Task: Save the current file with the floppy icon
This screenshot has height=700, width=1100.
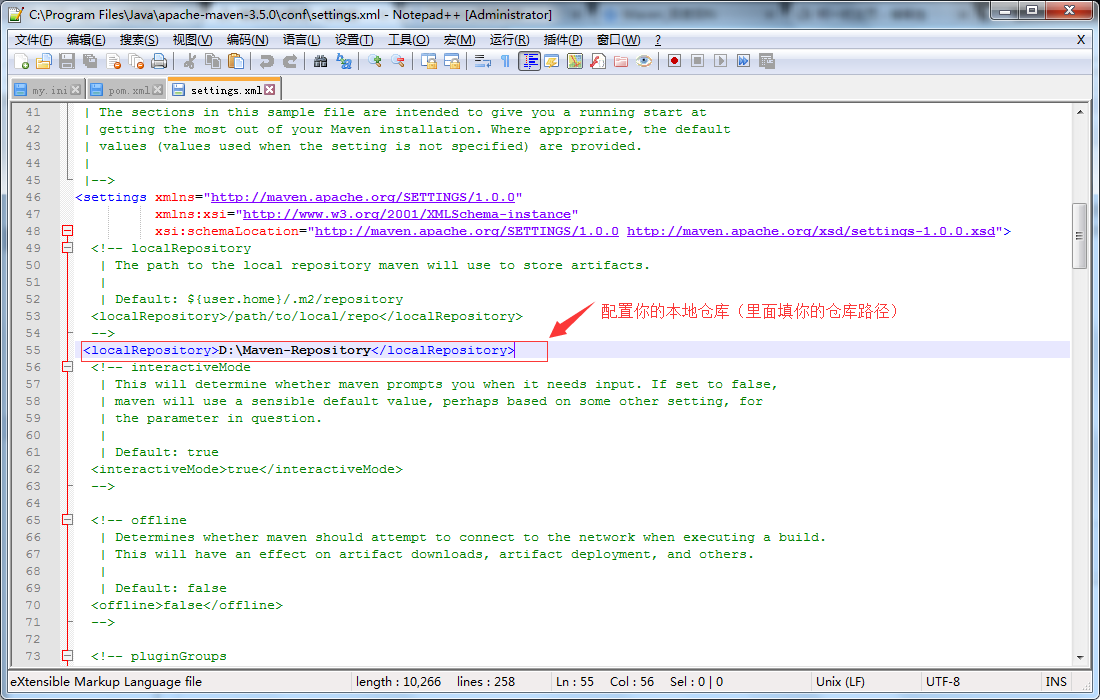Action: 67,62
